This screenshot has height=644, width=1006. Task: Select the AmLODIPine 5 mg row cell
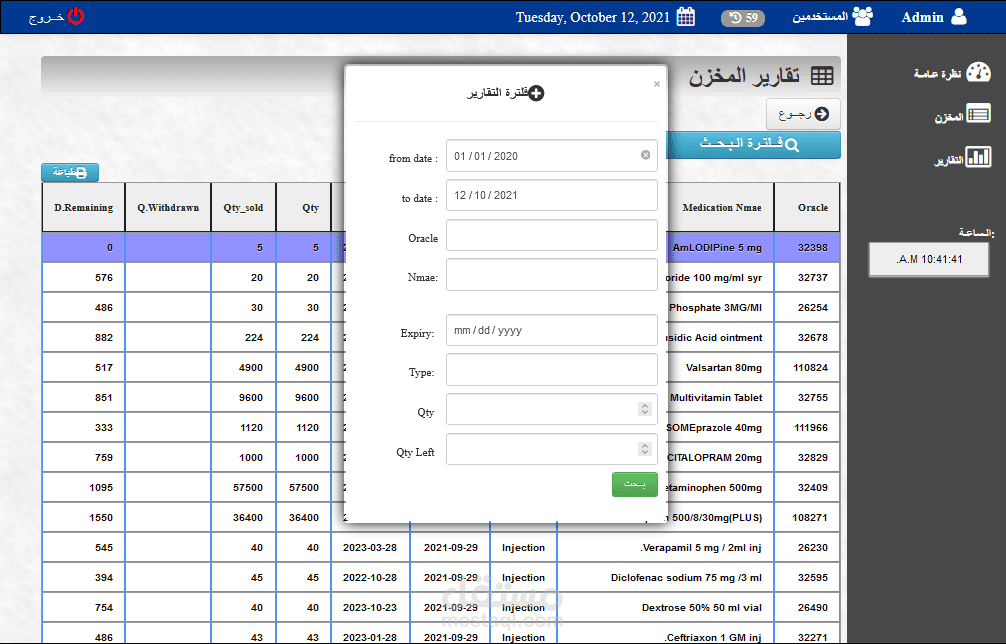pyautogui.click(x=720, y=248)
